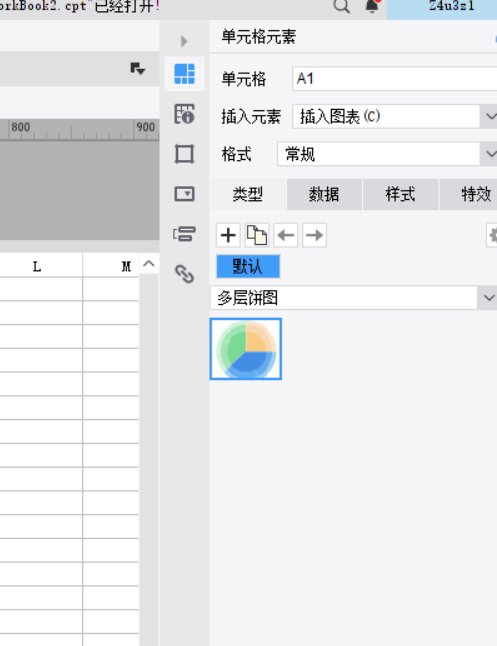497x646 pixels.
Task: Open notifications bell icon
Action: point(372,6)
